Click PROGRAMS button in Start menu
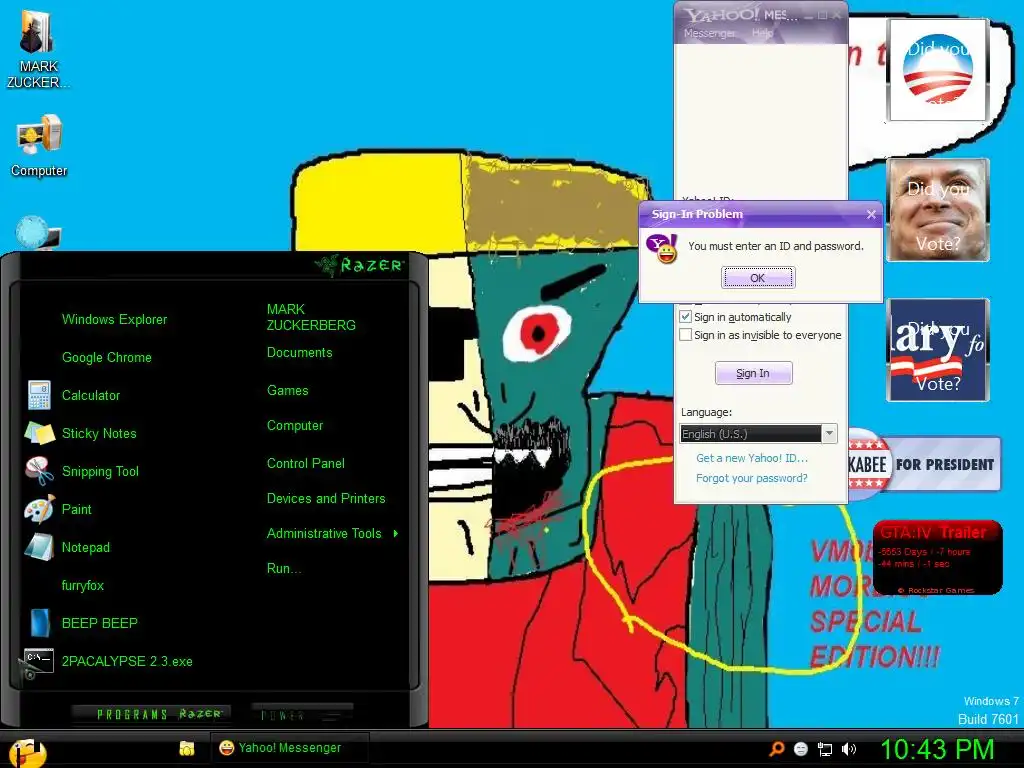The width and height of the screenshot is (1024, 768). (x=149, y=714)
